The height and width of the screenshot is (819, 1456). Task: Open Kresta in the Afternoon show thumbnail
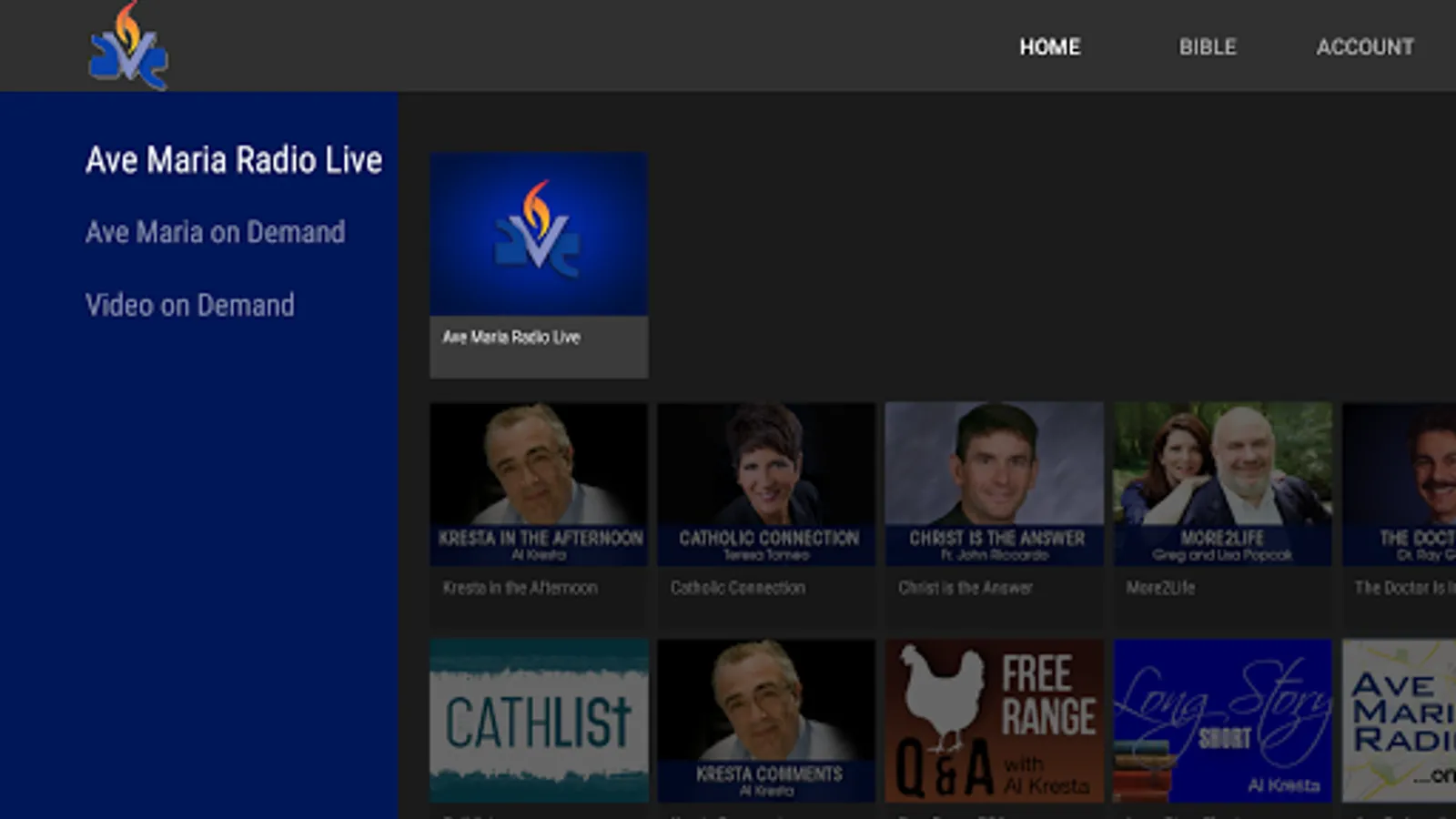(x=539, y=484)
